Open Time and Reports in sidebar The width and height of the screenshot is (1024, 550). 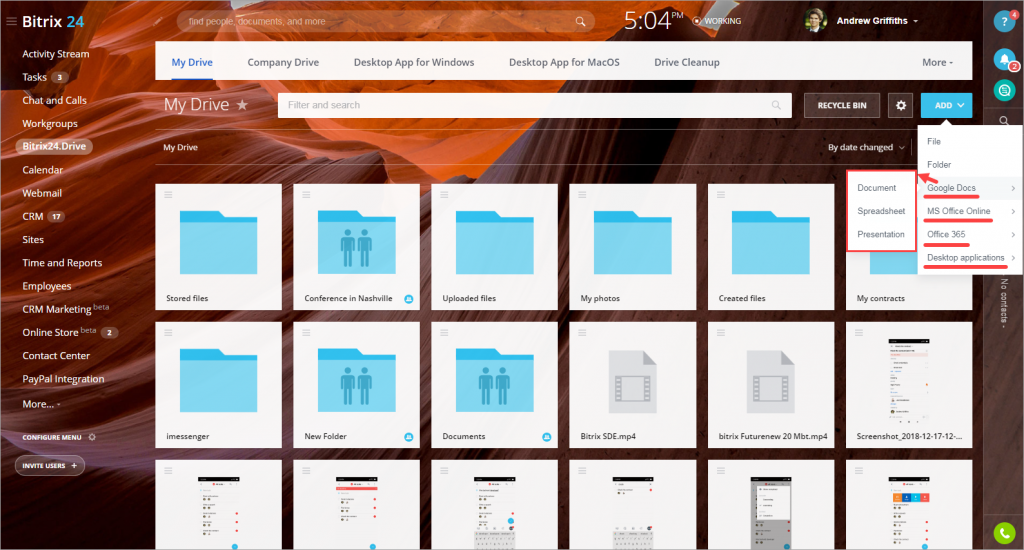pos(62,263)
